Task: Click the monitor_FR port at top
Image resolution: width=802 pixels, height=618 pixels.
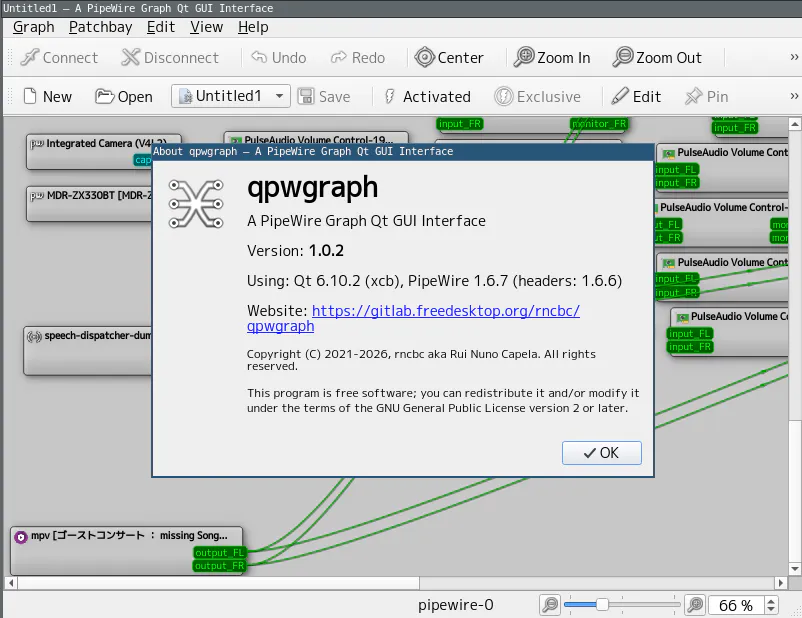Action: (x=599, y=124)
